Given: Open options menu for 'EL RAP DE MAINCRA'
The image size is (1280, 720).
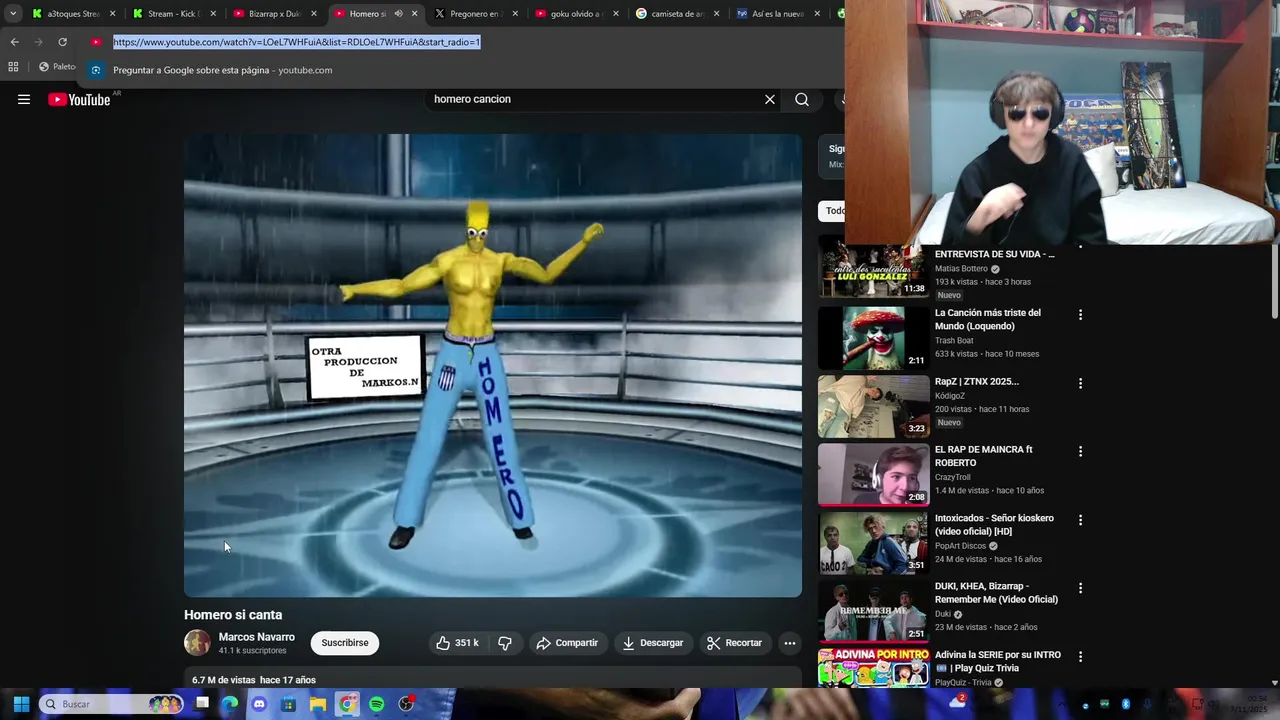Looking at the screenshot, I should [x=1080, y=451].
